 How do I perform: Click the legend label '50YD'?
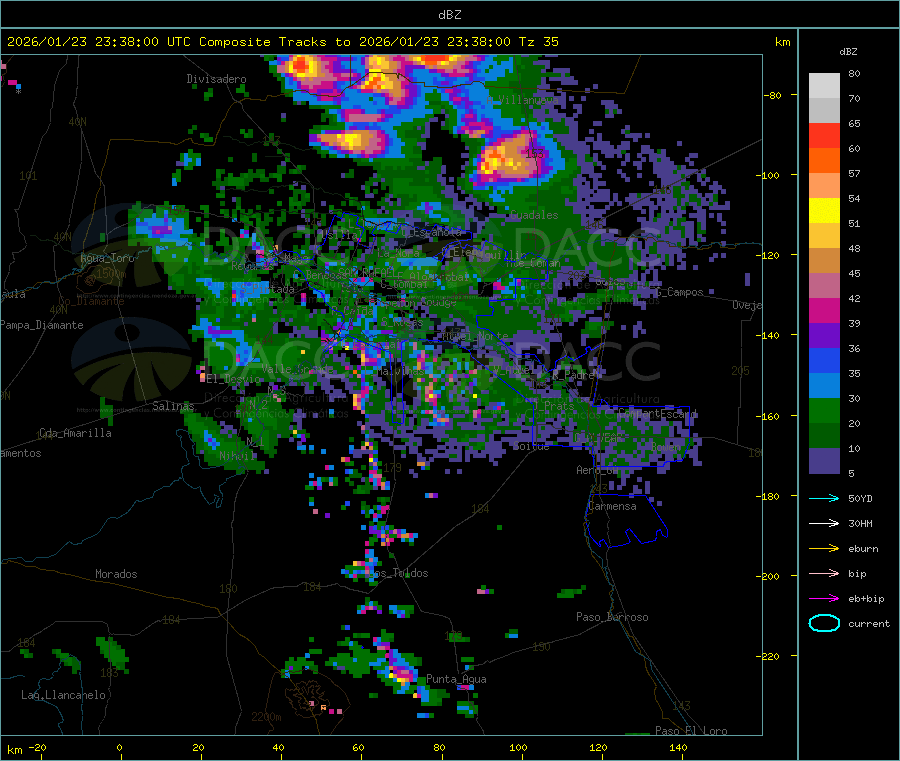[860, 498]
